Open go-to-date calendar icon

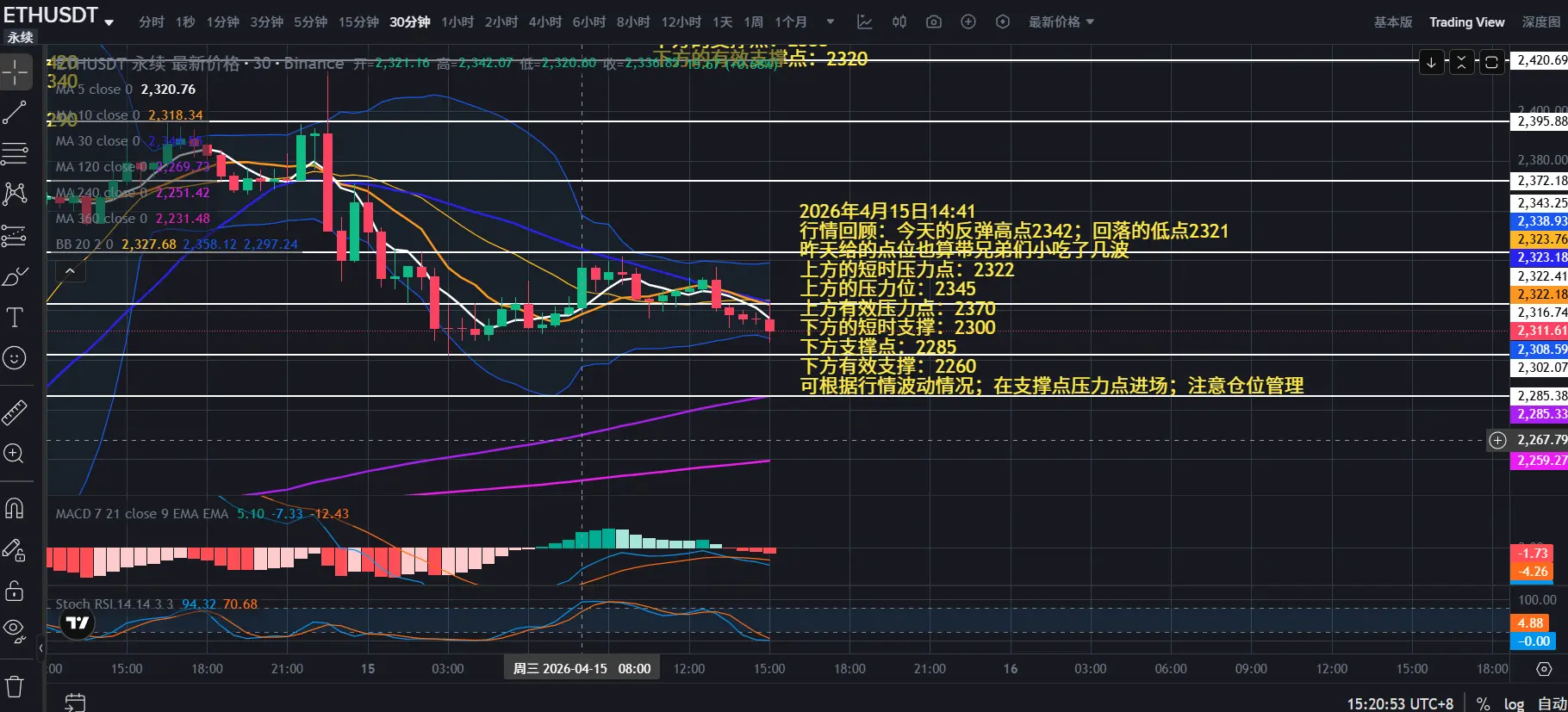75,703
